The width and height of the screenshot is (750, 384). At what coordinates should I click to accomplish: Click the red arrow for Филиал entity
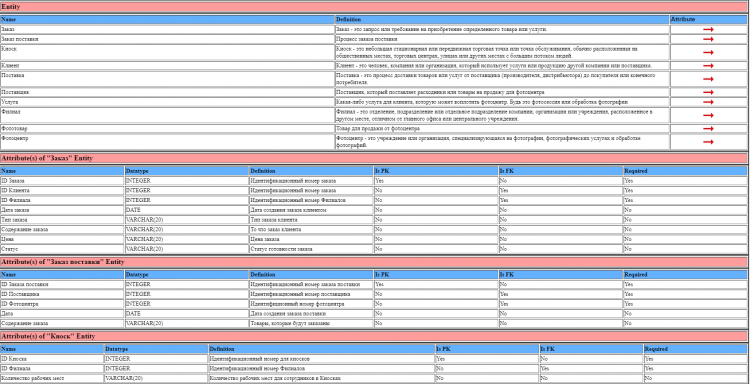click(708, 115)
